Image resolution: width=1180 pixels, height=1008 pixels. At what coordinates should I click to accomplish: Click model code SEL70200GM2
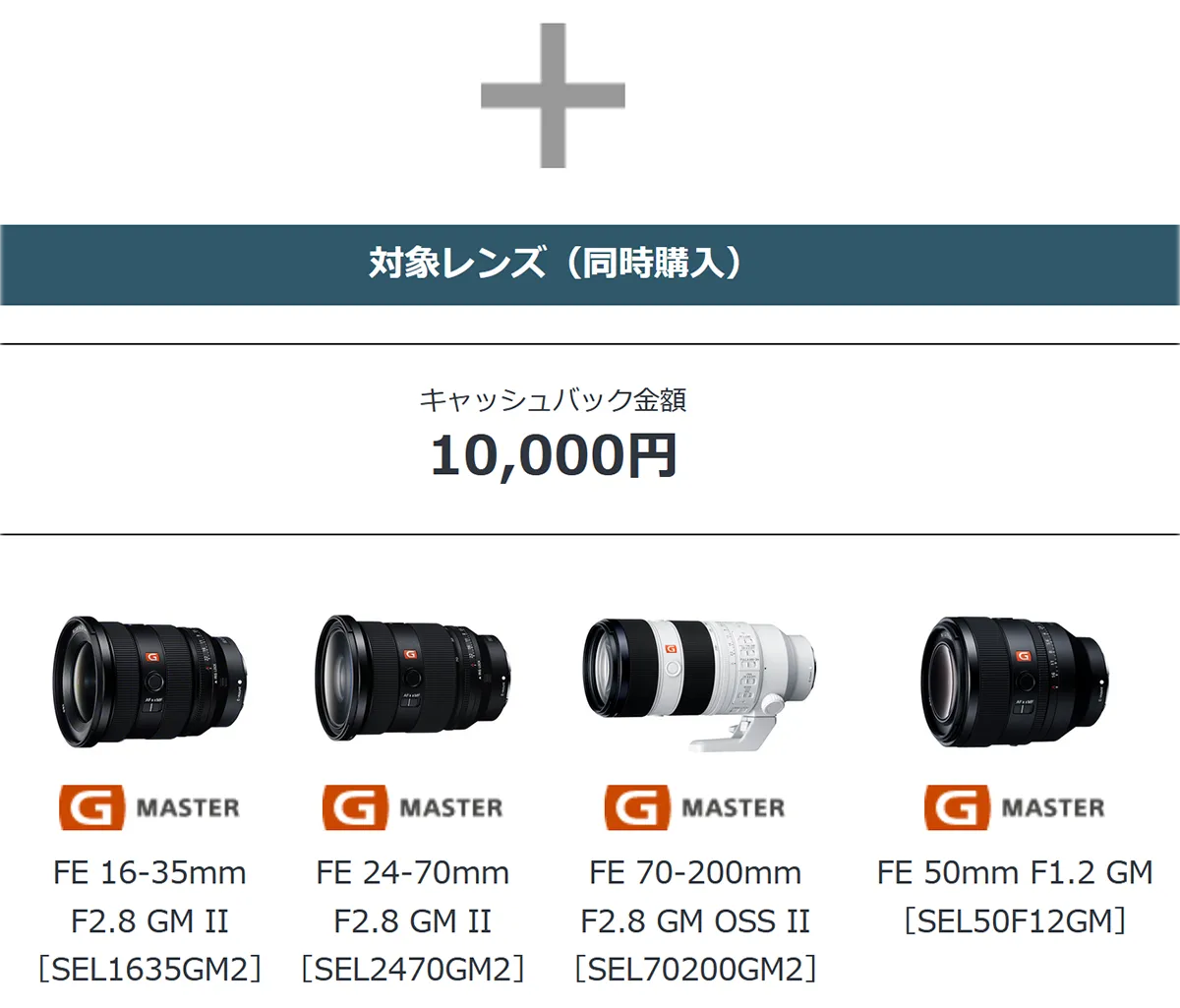pyautogui.click(x=695, y=970)
